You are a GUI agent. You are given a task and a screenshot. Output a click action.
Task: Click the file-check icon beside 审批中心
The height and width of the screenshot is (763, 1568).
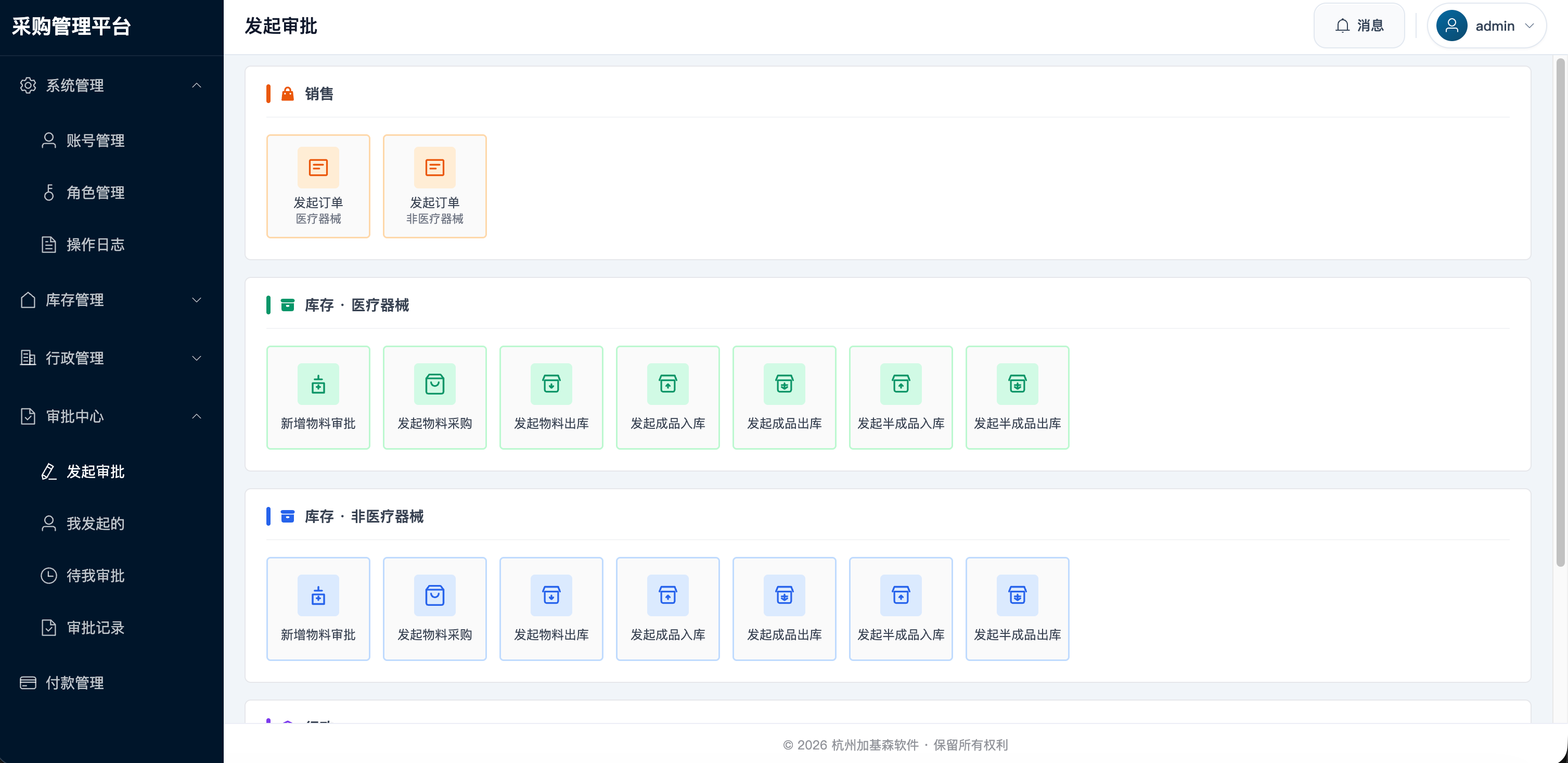[x=28, y=416]
